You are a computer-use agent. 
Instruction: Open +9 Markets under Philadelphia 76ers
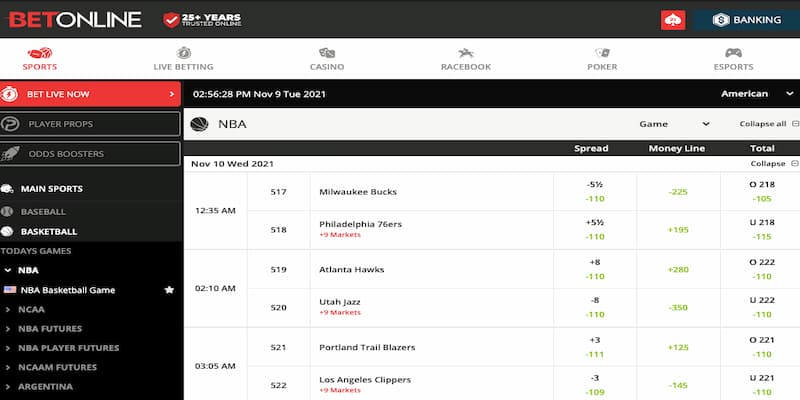[x=340, y=235]
